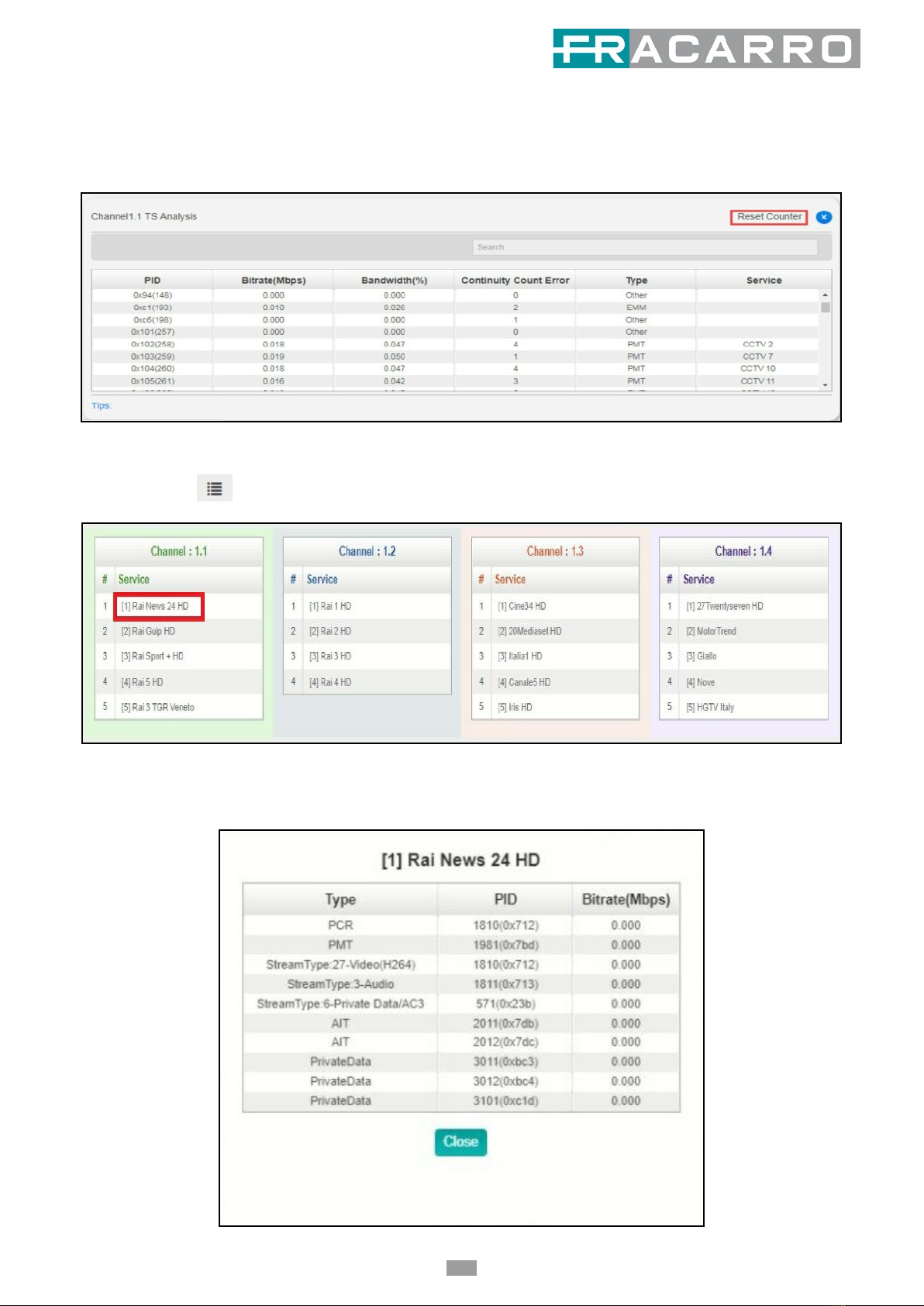Open the Rai Sport + HD service
The width and height of the screenshot is (924, 1306).
[153, 656]
